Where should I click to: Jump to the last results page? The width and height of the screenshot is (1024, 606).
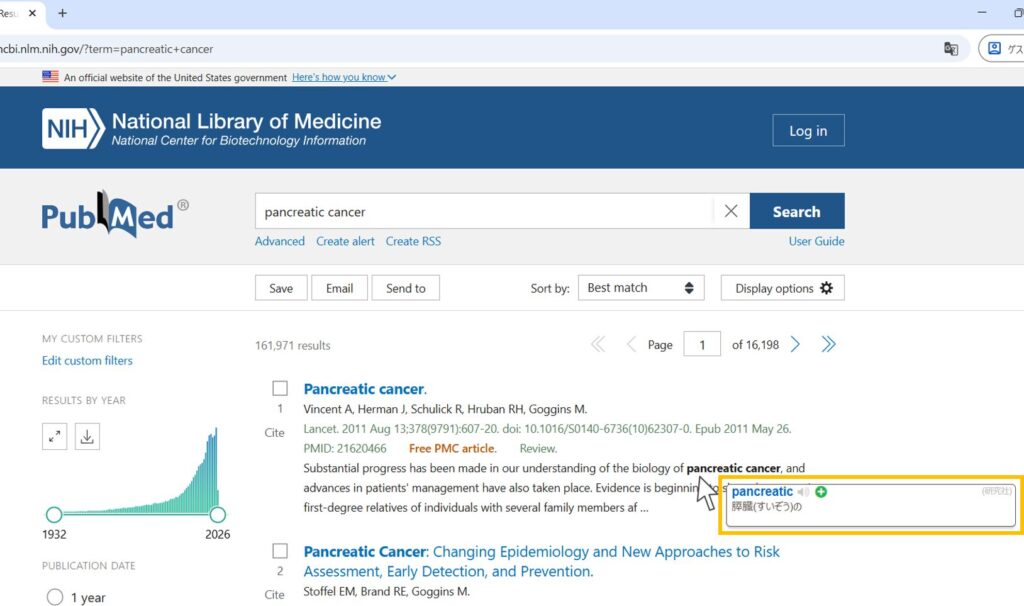[x=828, y=345]
